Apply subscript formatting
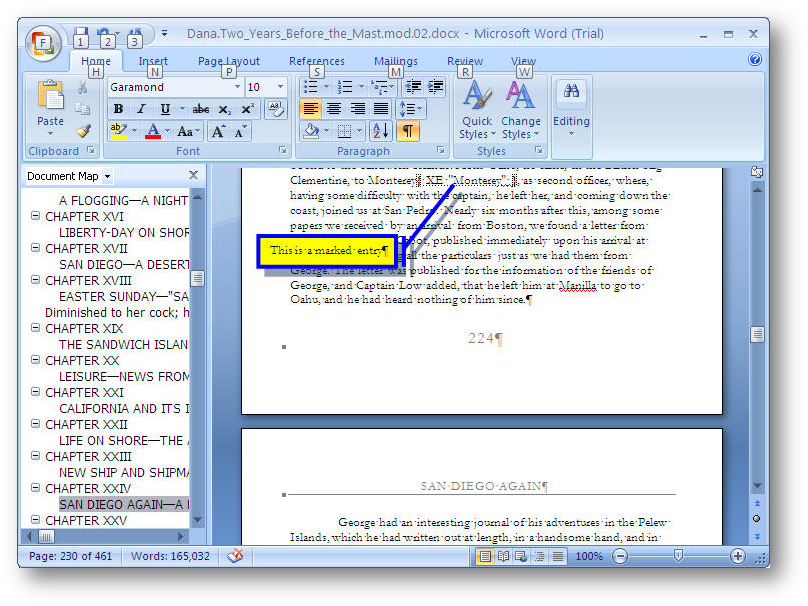Screen dimensions: 808x606 point(224,109)
